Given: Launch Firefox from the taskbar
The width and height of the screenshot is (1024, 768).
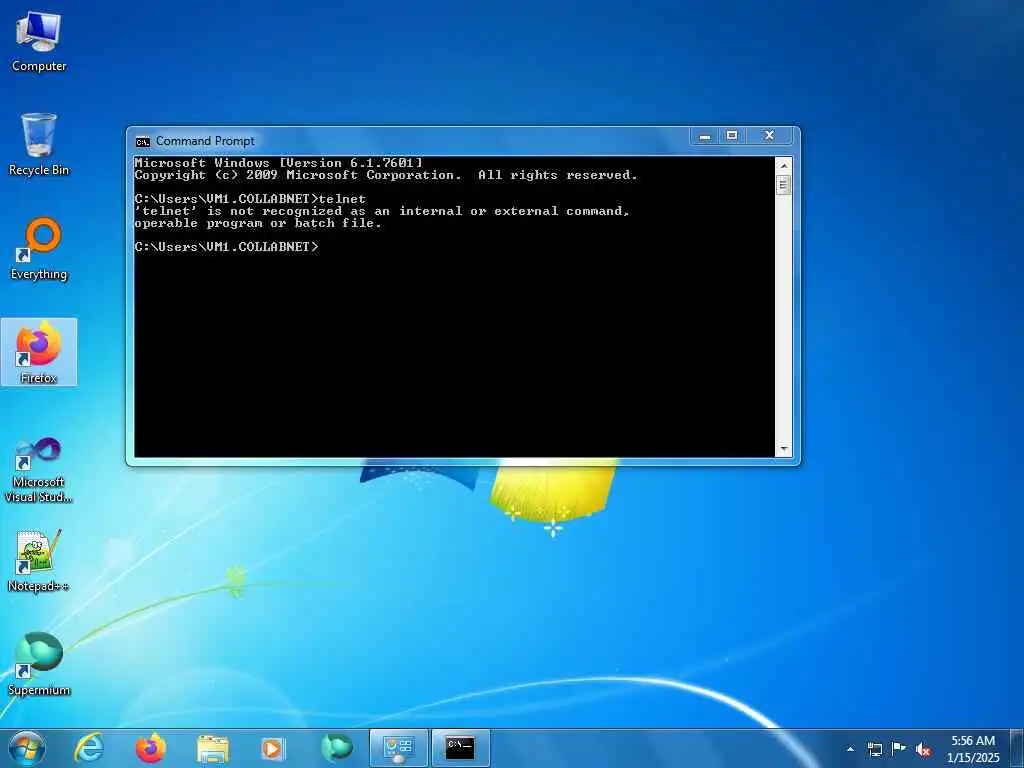Looking at the screenshot, I should click(x=150, y=748).
